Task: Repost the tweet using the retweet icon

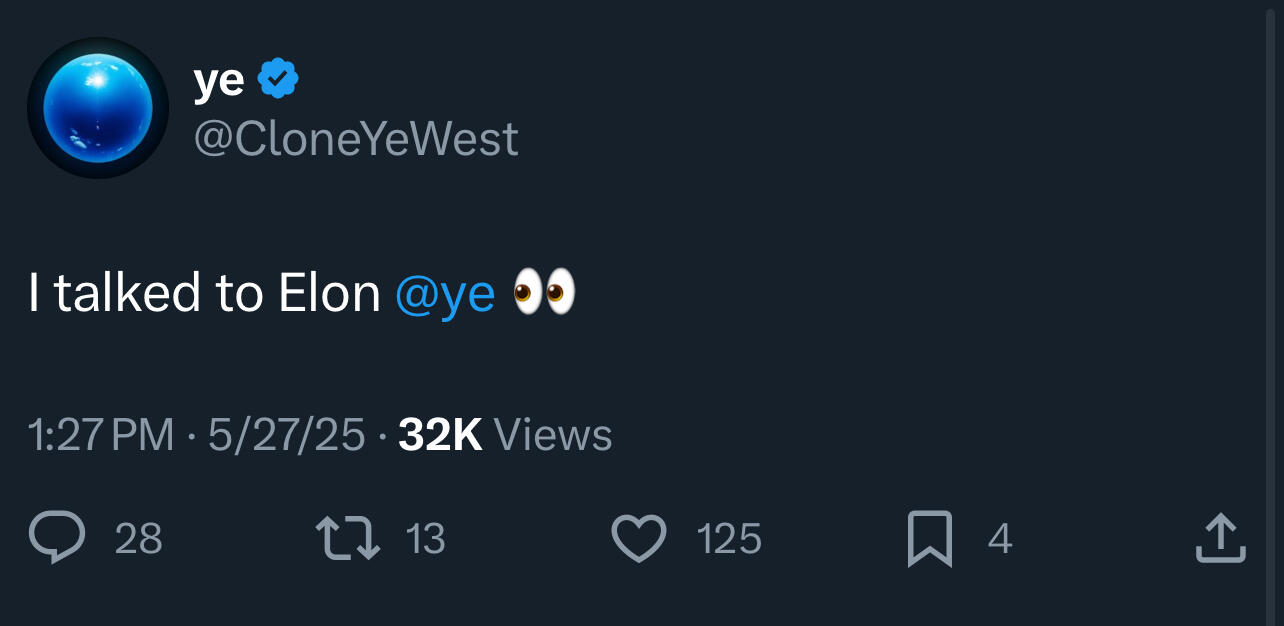Action: pyautogui.click(x=348, y=539)
